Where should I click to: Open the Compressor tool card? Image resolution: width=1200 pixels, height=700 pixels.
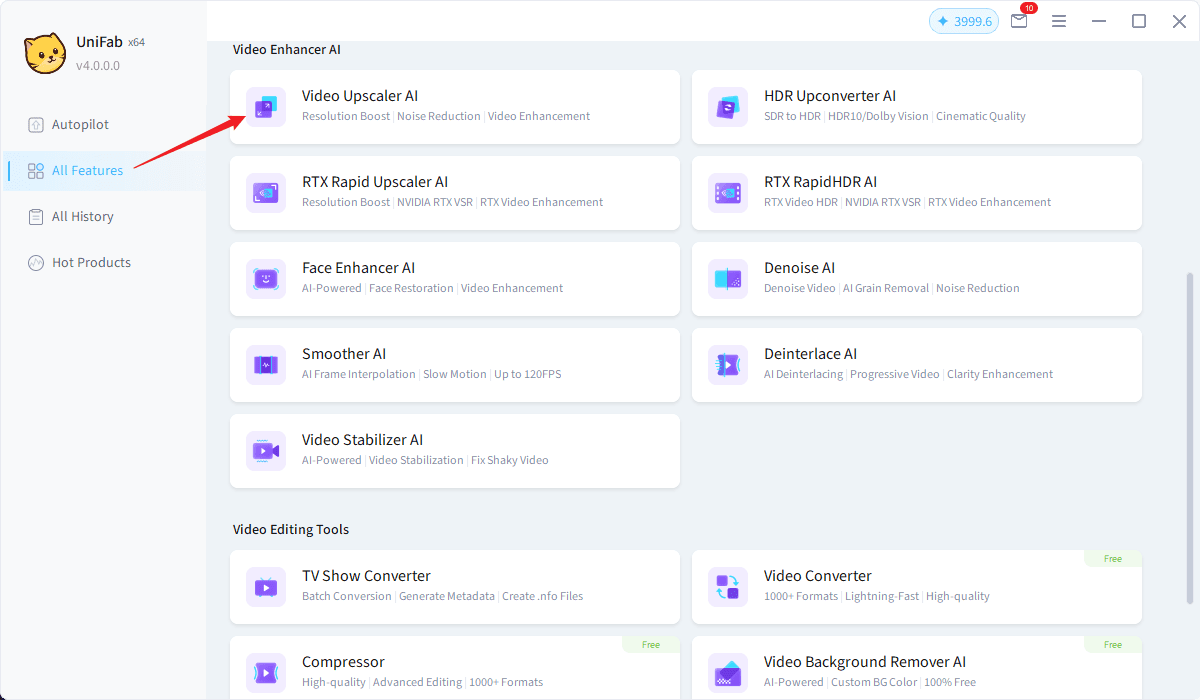454,668
